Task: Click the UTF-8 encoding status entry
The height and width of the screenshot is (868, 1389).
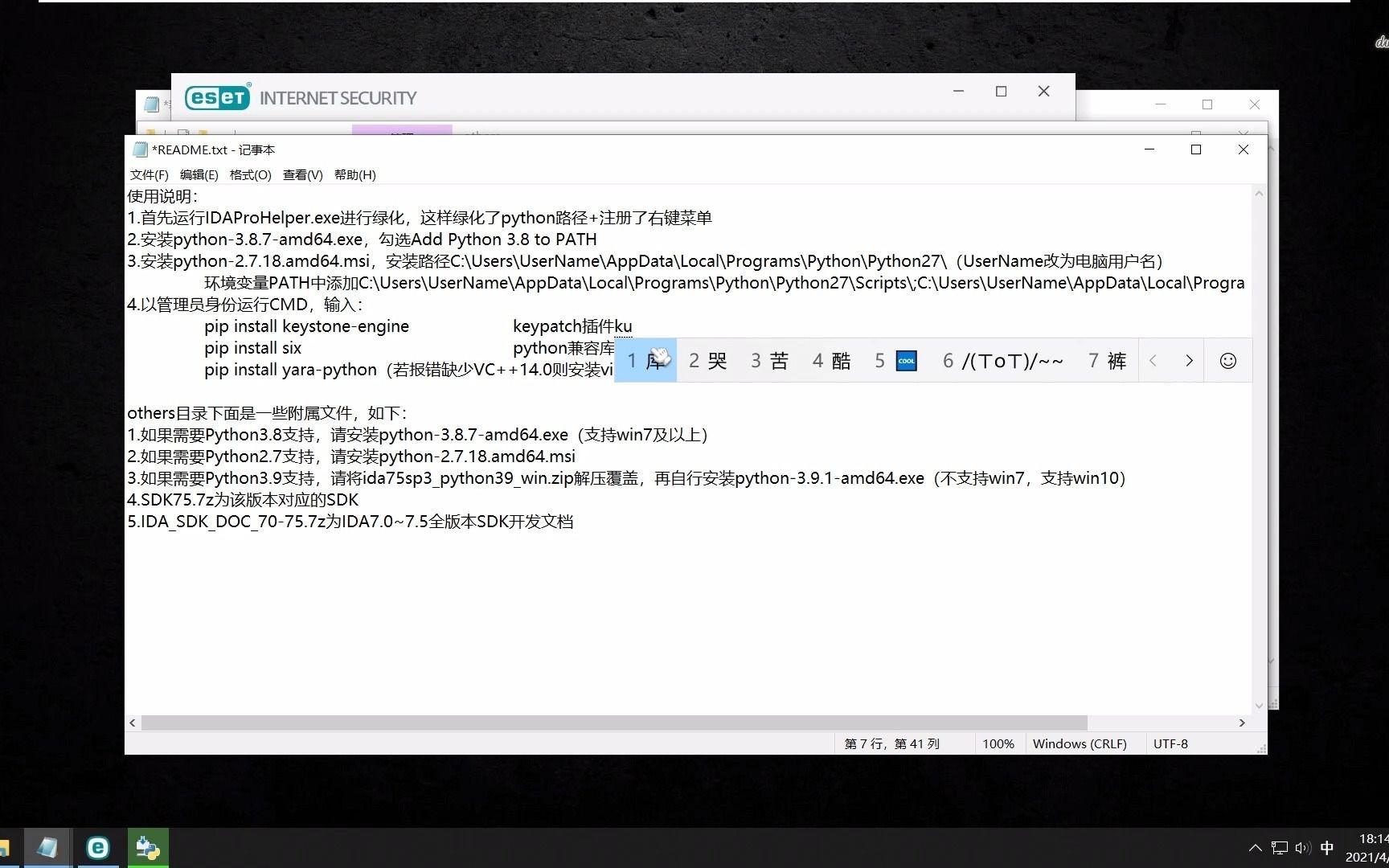Action: [1170, 744]
